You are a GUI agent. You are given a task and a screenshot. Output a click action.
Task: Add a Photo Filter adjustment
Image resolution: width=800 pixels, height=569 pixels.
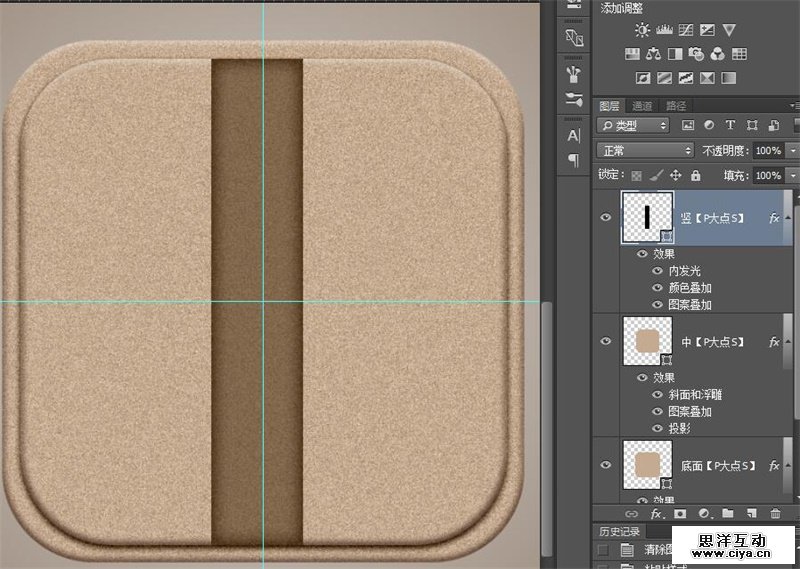(x=697, y=54)
